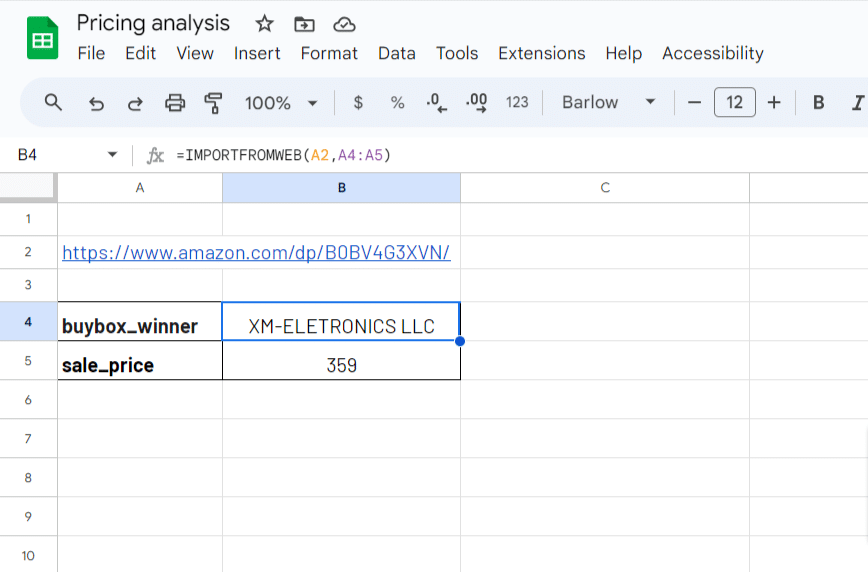The image size is (868, 572).
Task: Open the Amazon product URL link
Action: [x=256, y=253]
